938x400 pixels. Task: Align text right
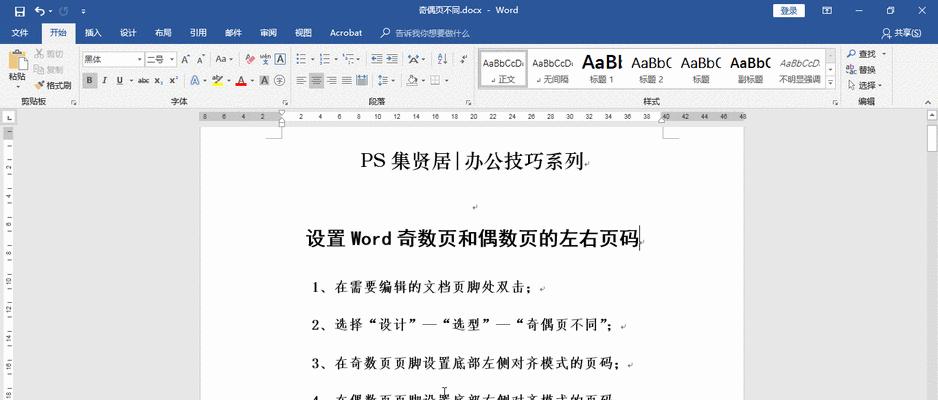[x=331, y=80]
